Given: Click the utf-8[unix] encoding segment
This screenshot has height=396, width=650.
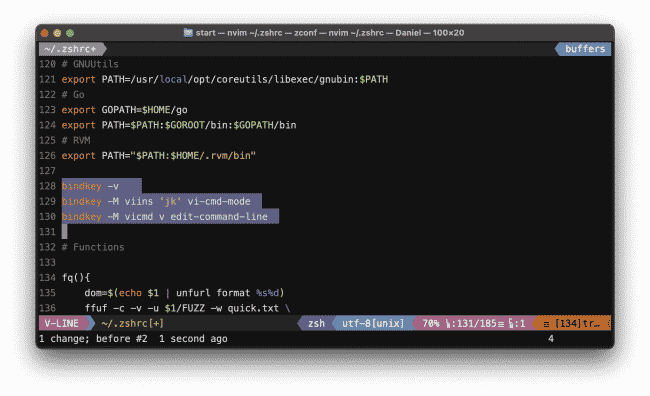Looking at the screenshot, I should click(x=373, y=323).
